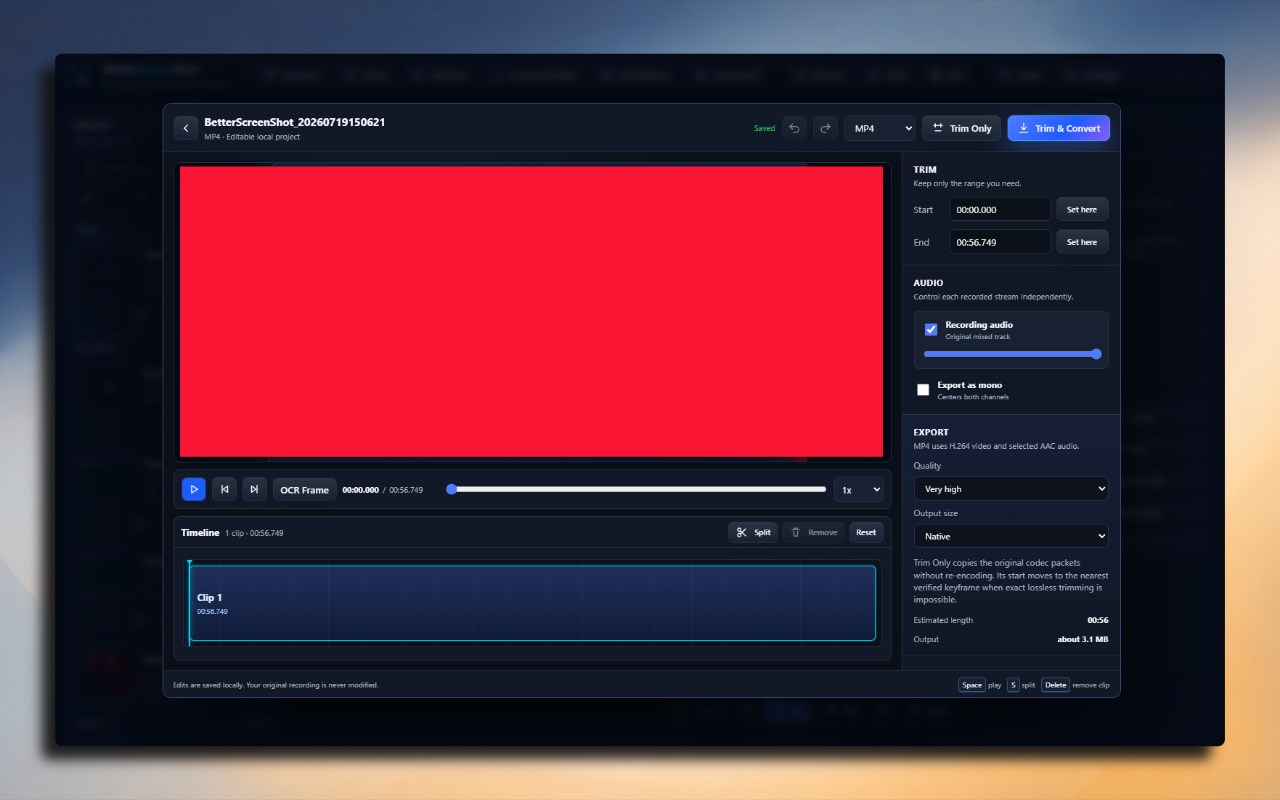The height and width of the screenshot is (800, 1280).
Task: Step to the previous frame
Action: pyautogui.click(x=224, y=489)
